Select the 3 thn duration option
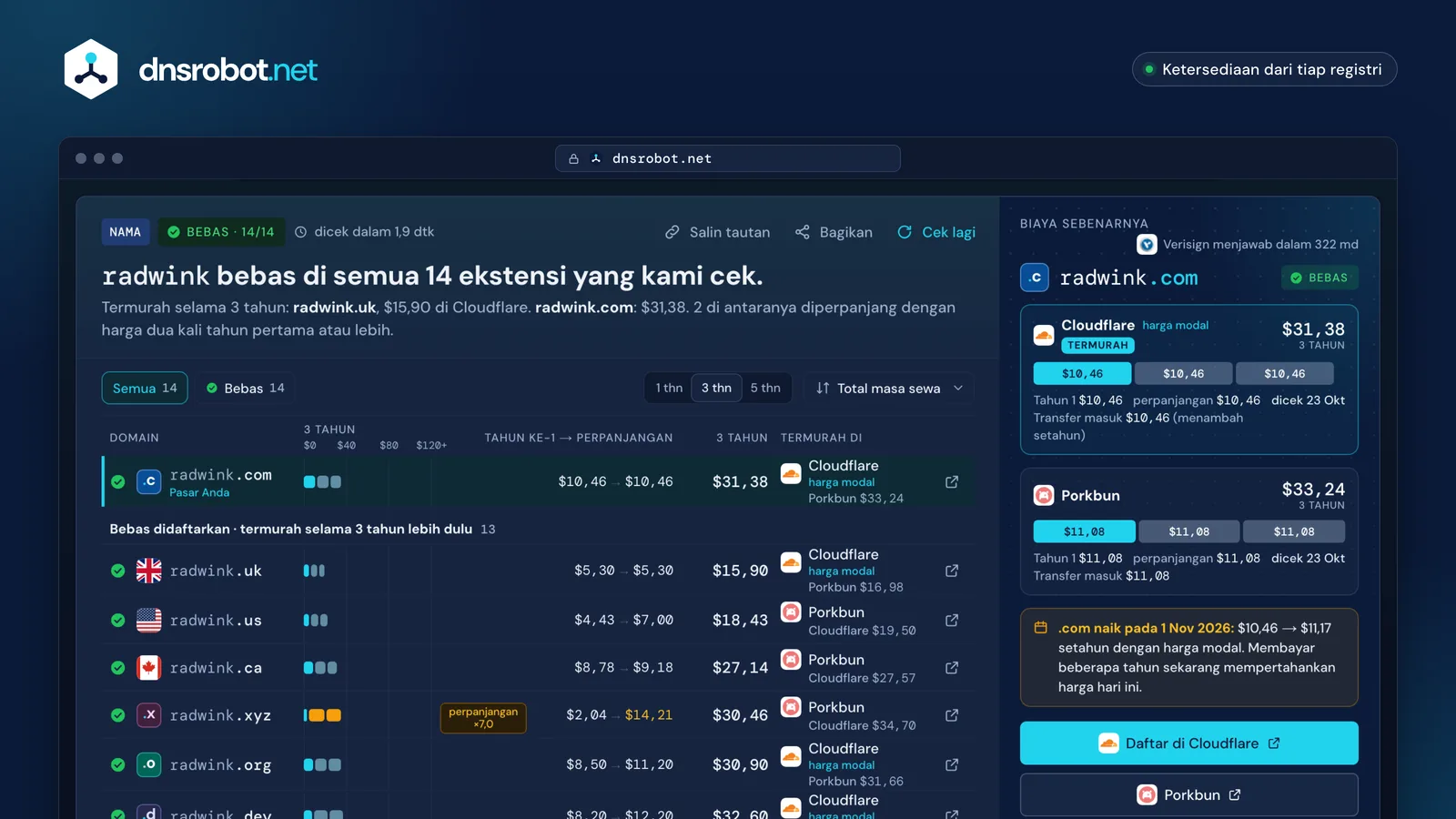The width and height of the screenshot is (1456, 819). 716,388
